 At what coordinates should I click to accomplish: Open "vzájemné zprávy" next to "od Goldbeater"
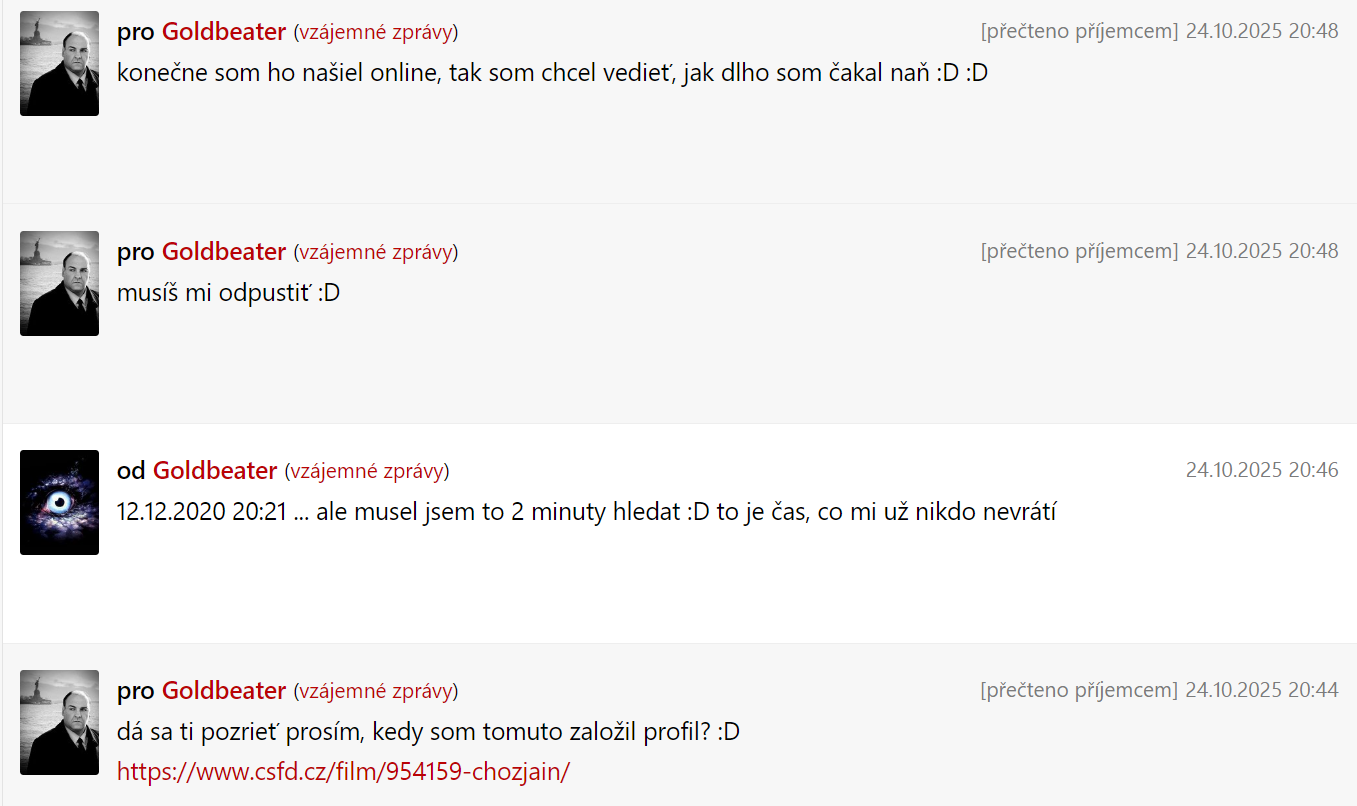[x=366, y=472]
